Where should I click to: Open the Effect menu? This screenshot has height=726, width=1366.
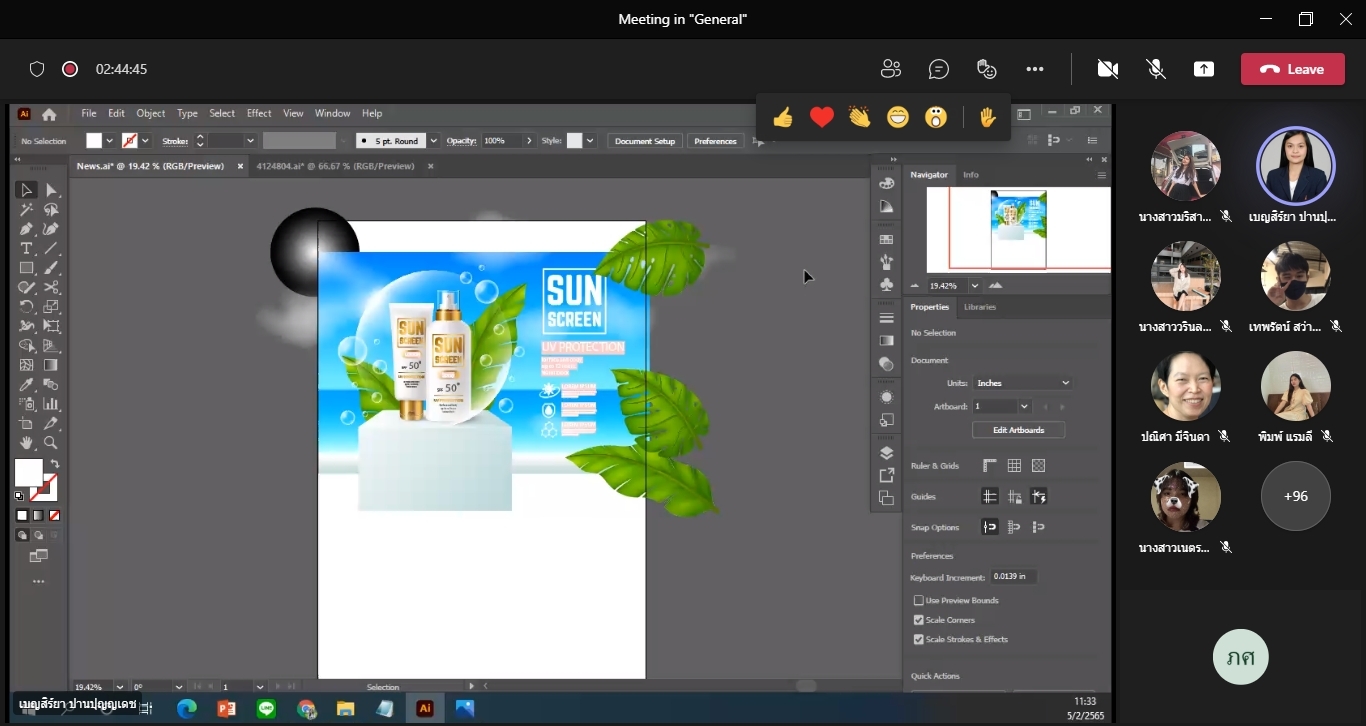coord(259,113)
